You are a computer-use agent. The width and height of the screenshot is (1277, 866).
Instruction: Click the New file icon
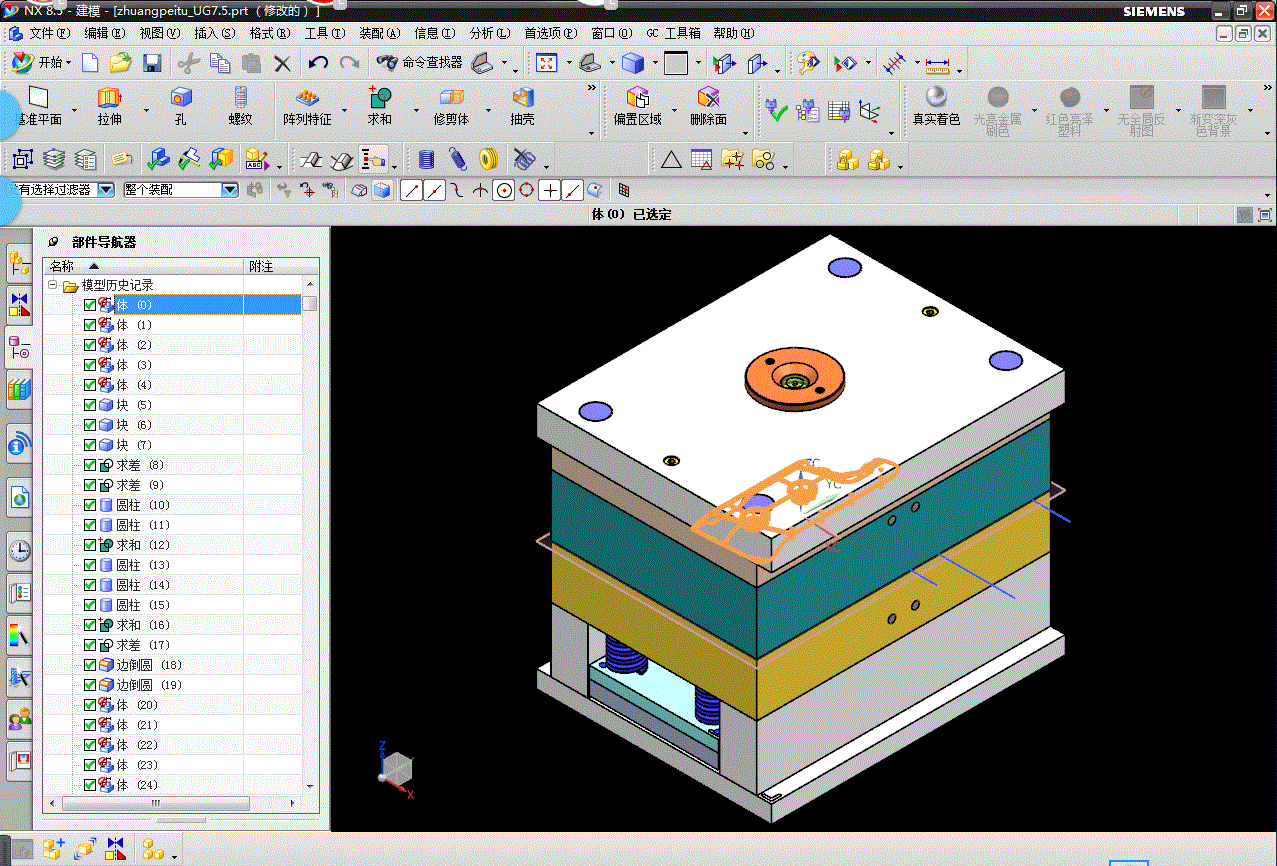90,63
